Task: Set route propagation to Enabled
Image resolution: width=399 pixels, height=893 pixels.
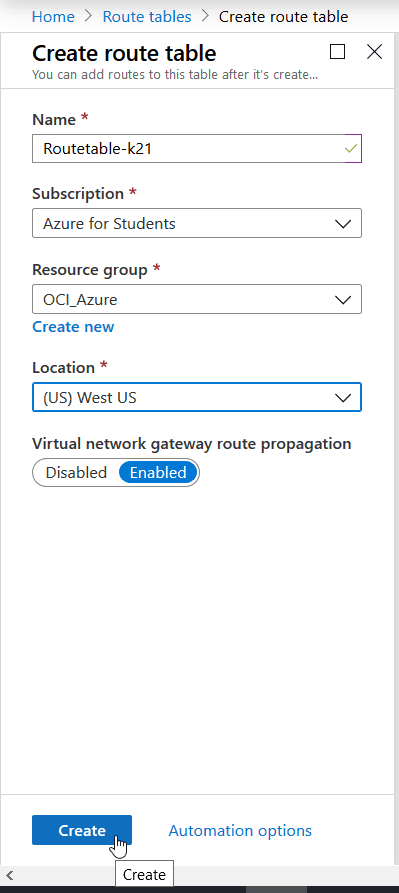Action: click(x=158, y=473)
